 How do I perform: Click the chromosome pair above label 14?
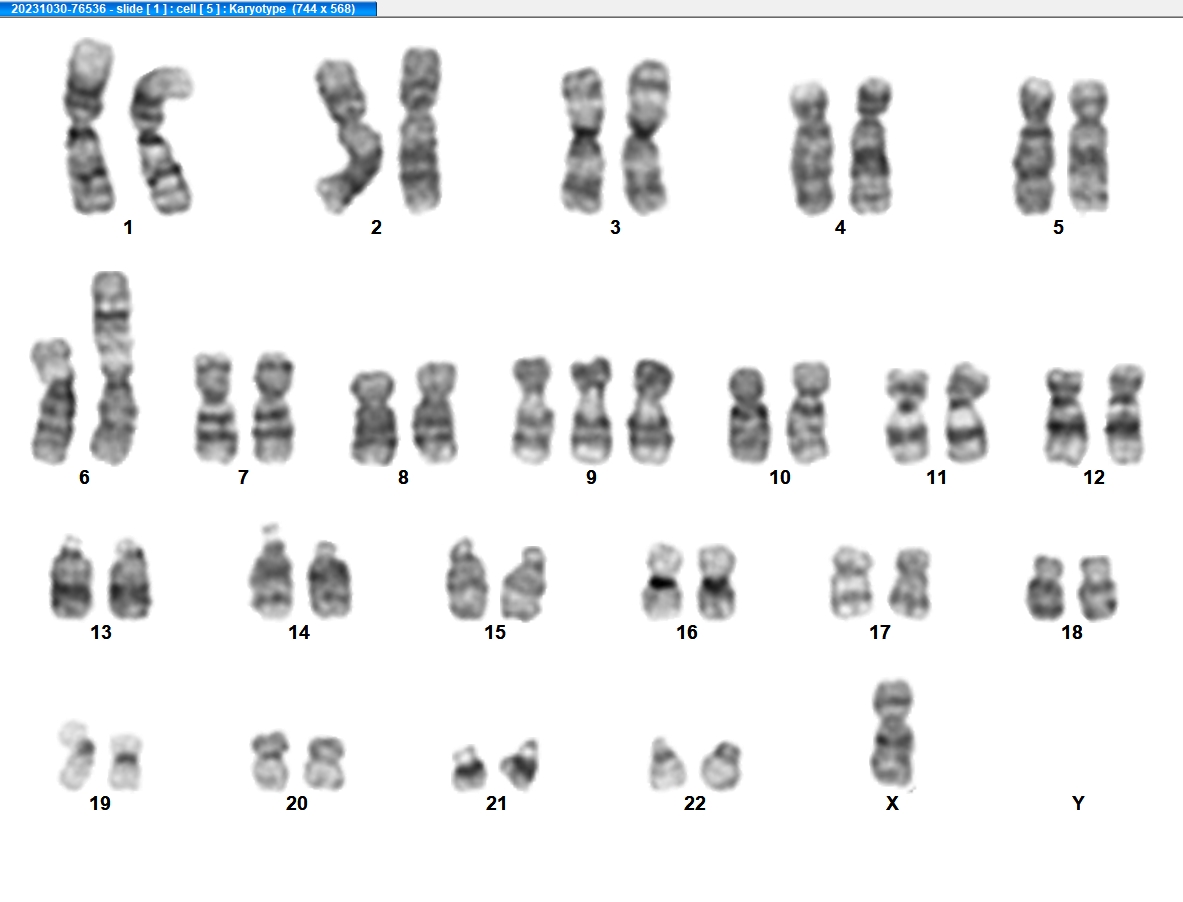[x=300, y=572]
